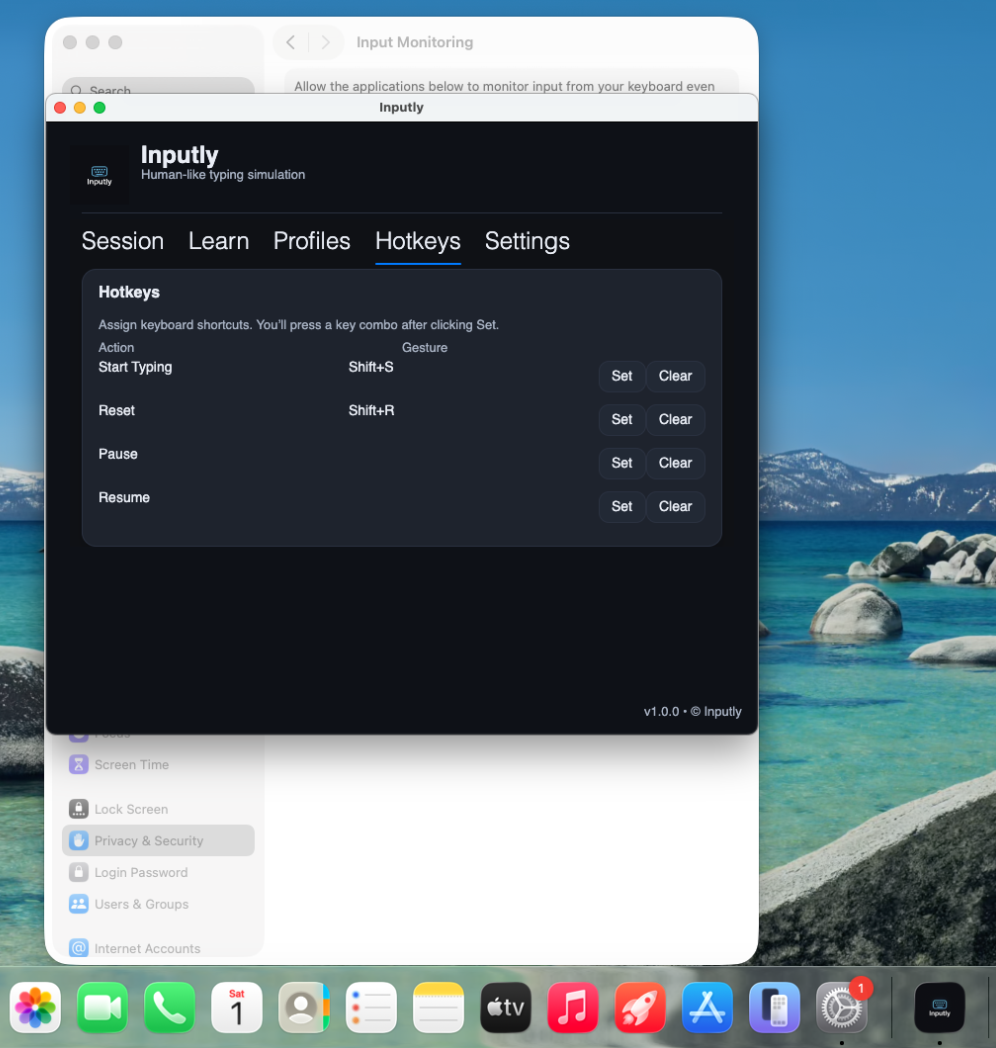Open the Music app from the dock
Screen dimensions: 996x1048
[x=573, y=1006]
